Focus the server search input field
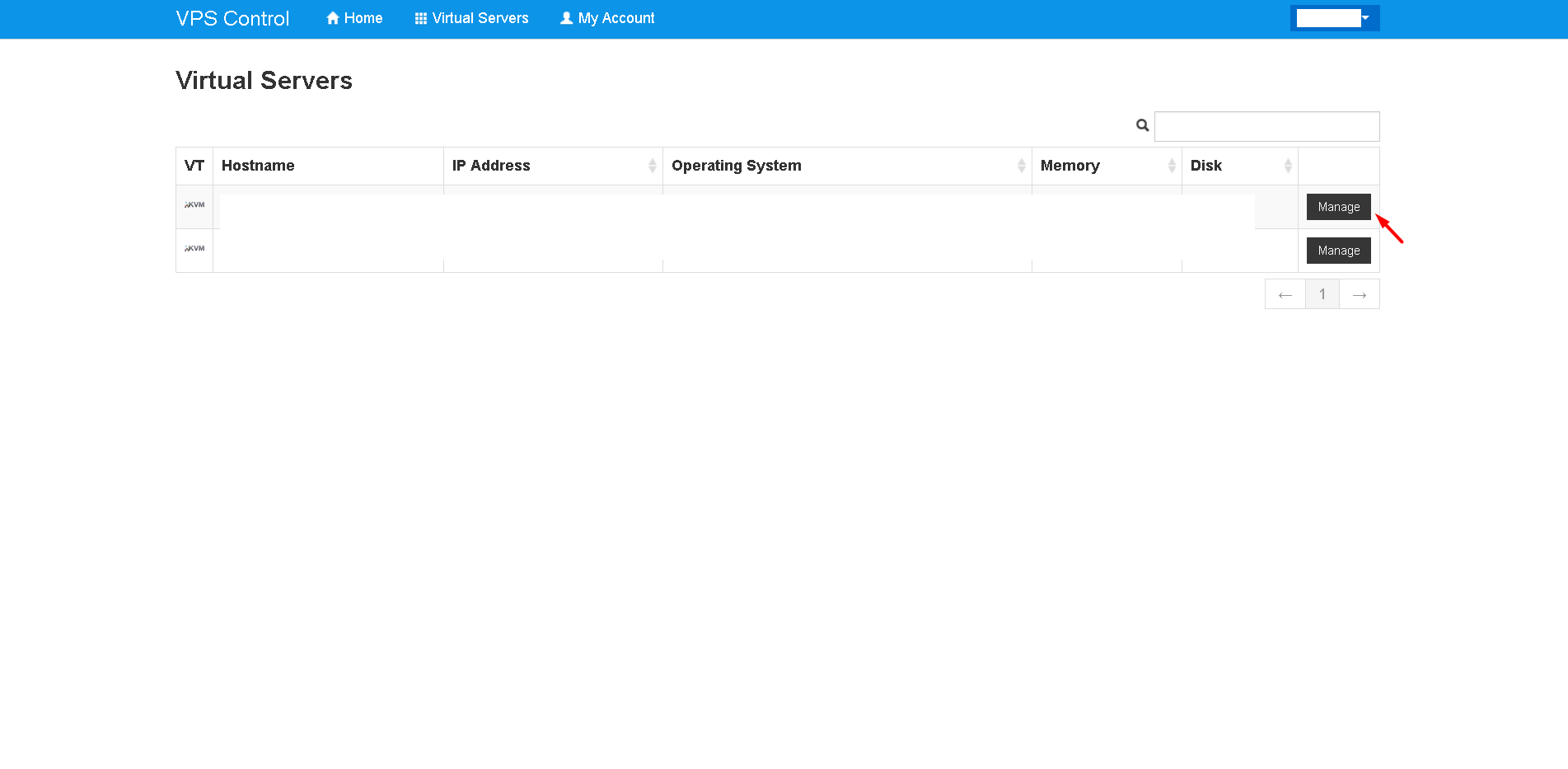 (1266, 126)
